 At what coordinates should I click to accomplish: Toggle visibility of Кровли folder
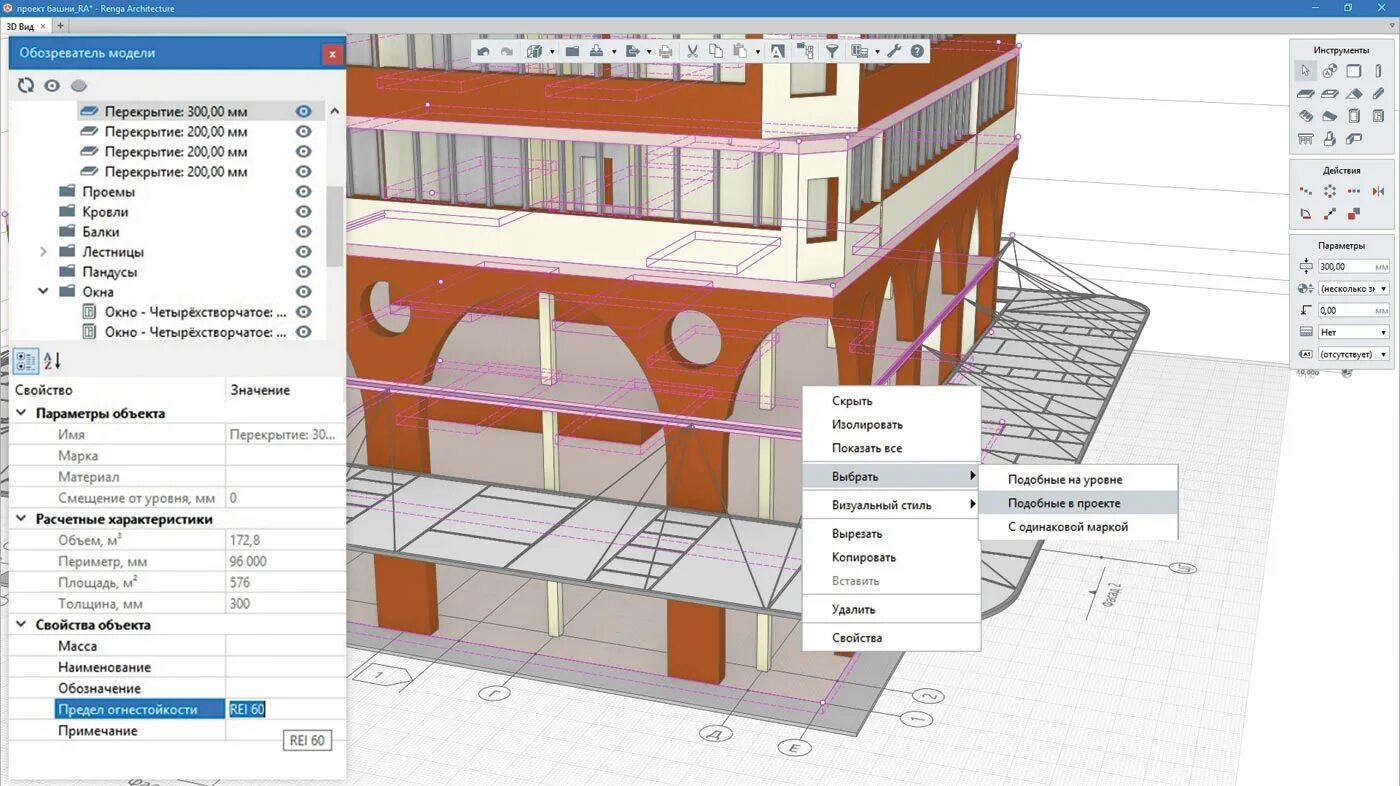(x=304, y=212)
